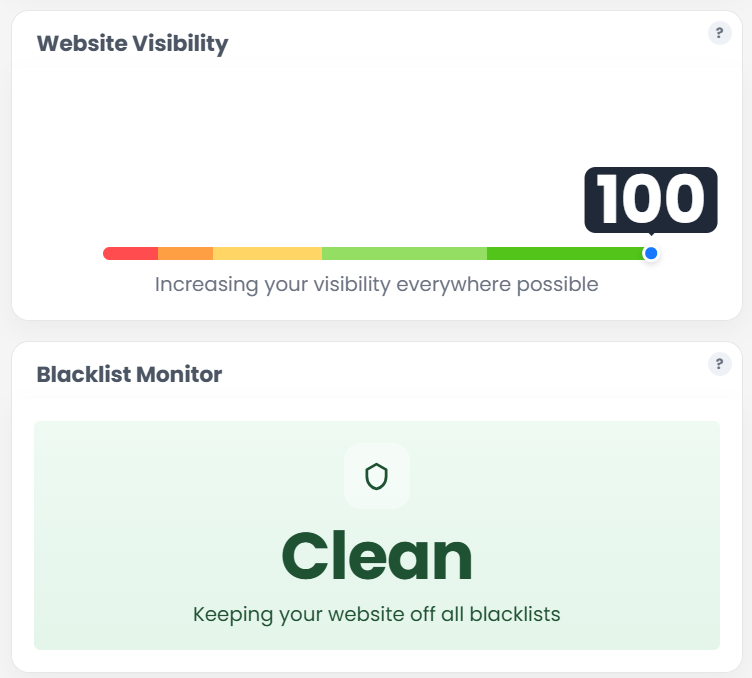Click the red segment of visibility bar
This screenshot has width=752, height=678.
(x=131, y=254)
